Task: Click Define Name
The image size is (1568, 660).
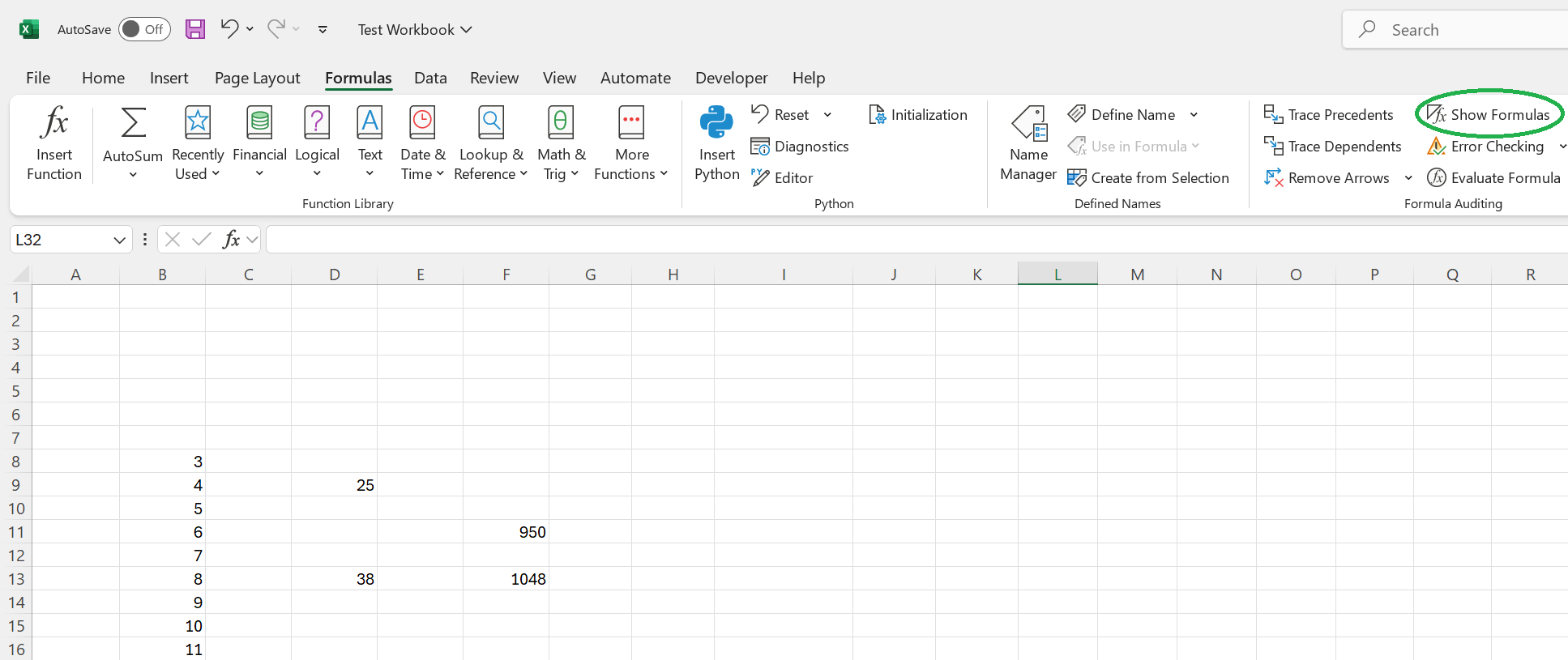Action: [x=1122, y=115]
